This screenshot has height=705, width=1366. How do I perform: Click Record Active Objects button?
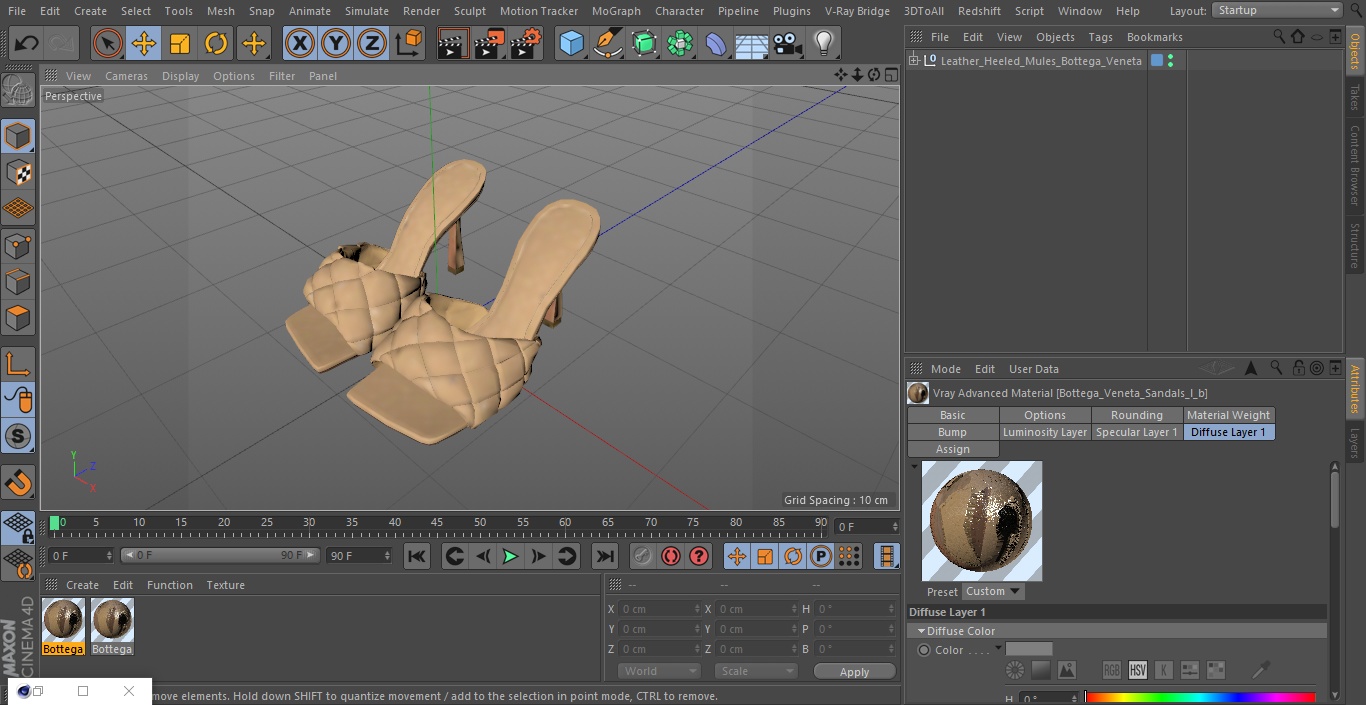[x=643, y=556]
